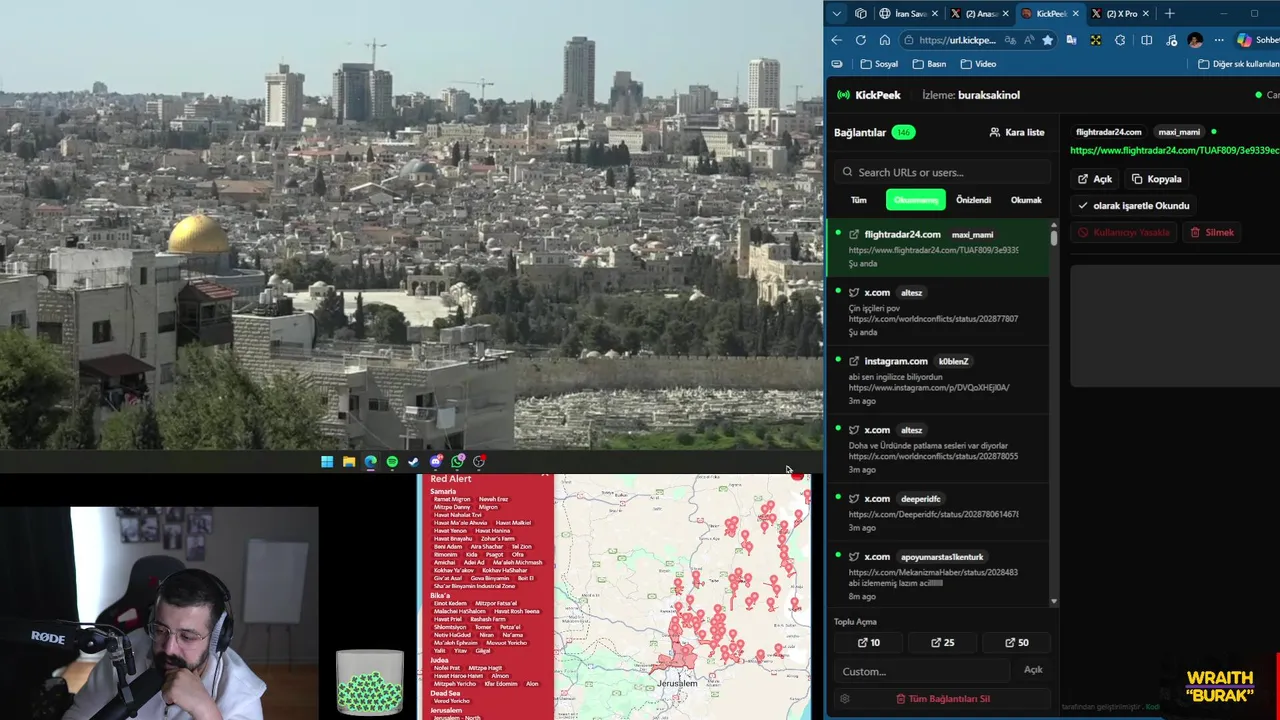Screen dimensions: 1280x720
Task: Click the altesz user tag on Çin işçileri entry
Action: coord(911,292)
